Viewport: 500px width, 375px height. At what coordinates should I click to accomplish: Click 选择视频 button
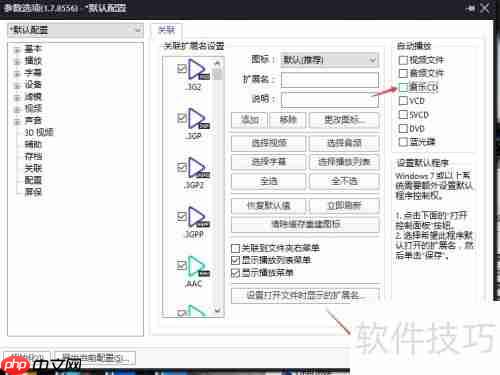pos(268,143)
